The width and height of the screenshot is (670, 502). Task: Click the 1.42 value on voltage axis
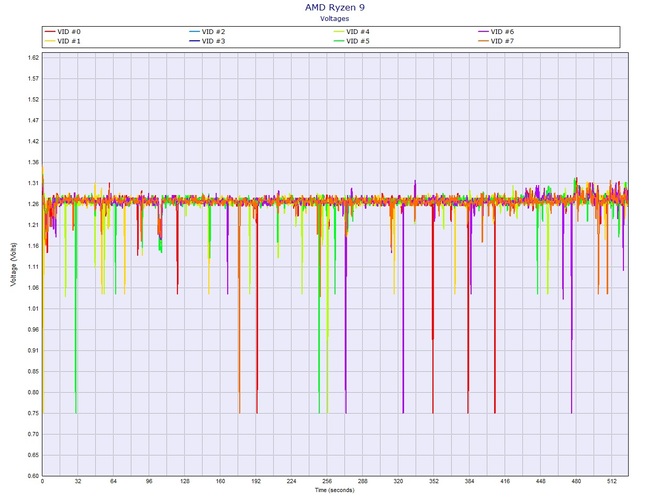point(34,141)
